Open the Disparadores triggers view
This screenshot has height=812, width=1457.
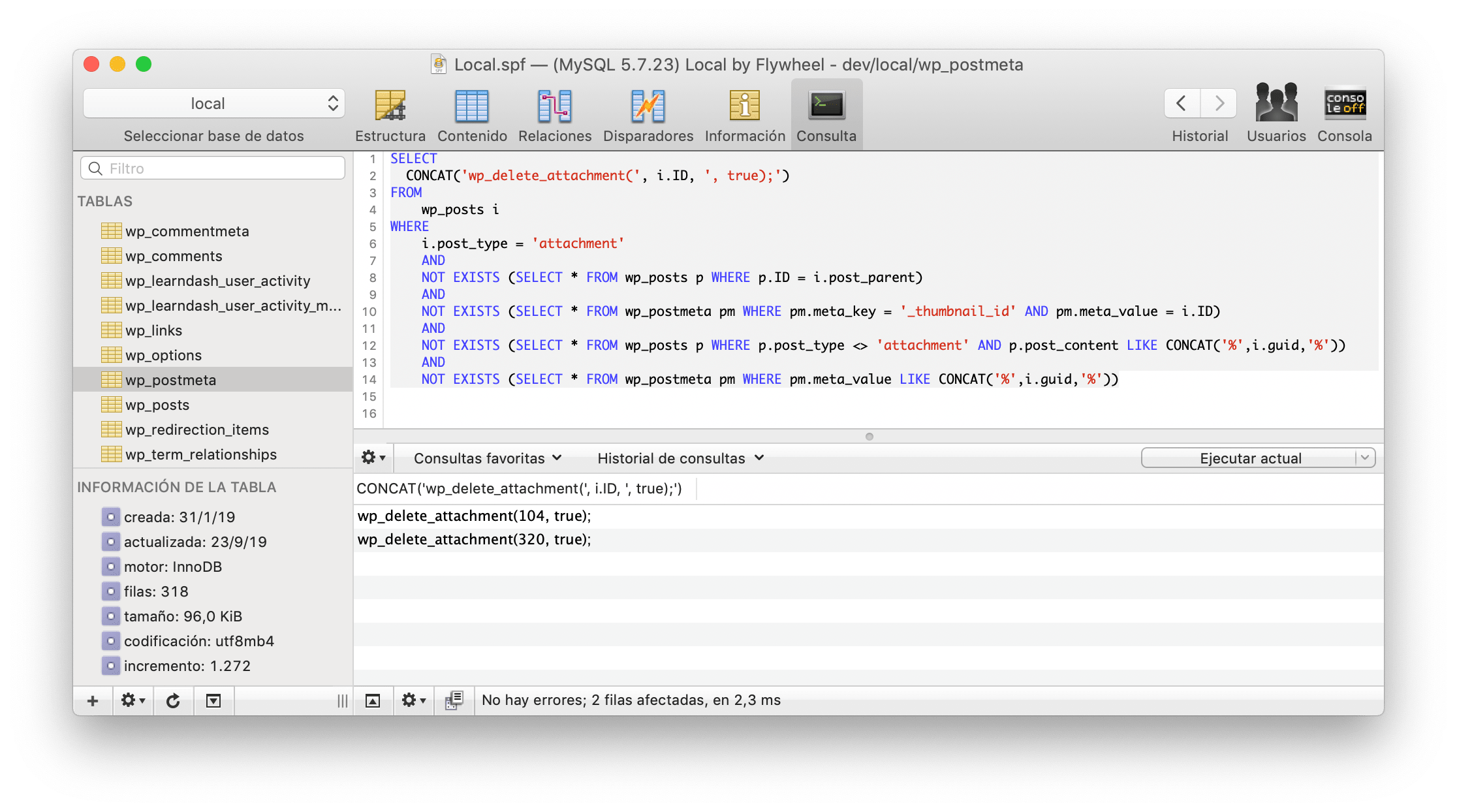(648, 106)
